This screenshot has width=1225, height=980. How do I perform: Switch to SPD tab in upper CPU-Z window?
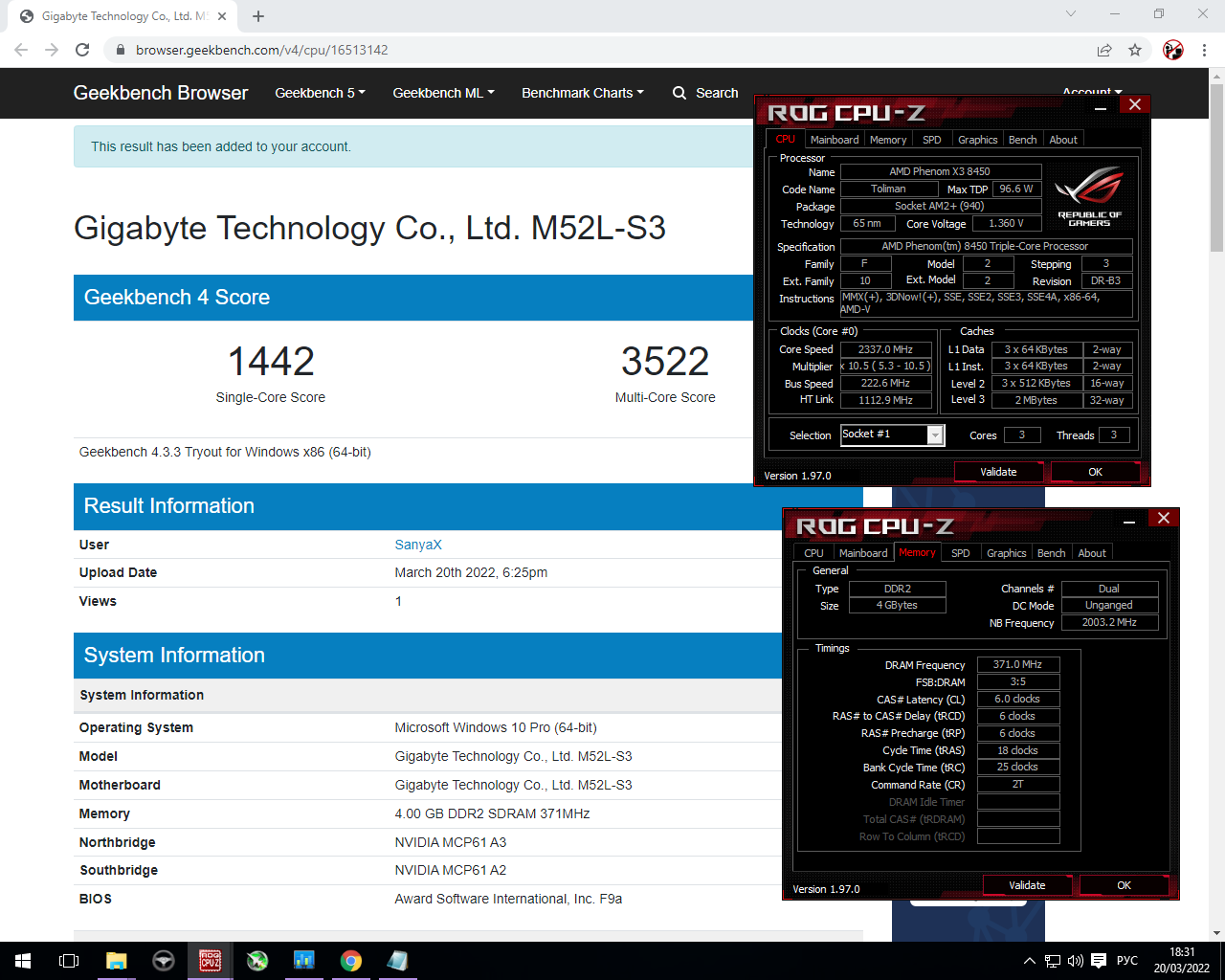click(932, 140)
